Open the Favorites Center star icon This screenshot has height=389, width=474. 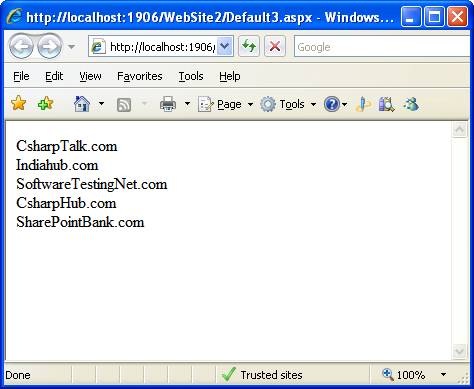pos(18,103)
